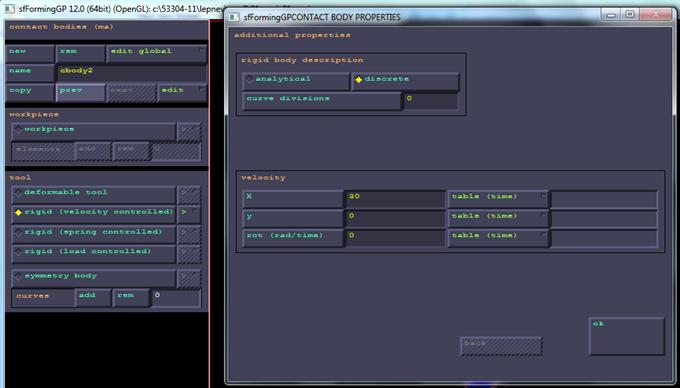Select the deformable tool option
This screenshot has height=388, width=680.
(93, 194)
